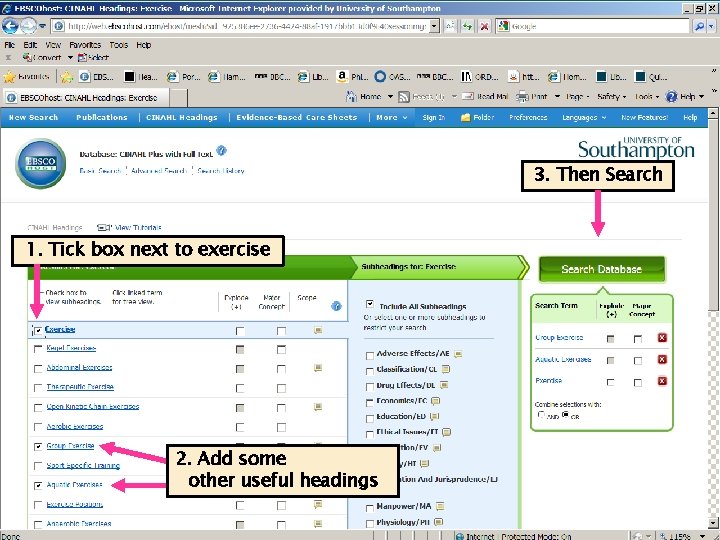Open the Tools menu
The width and height of the screenshot is (720, 540).
(x=118, y=45)
